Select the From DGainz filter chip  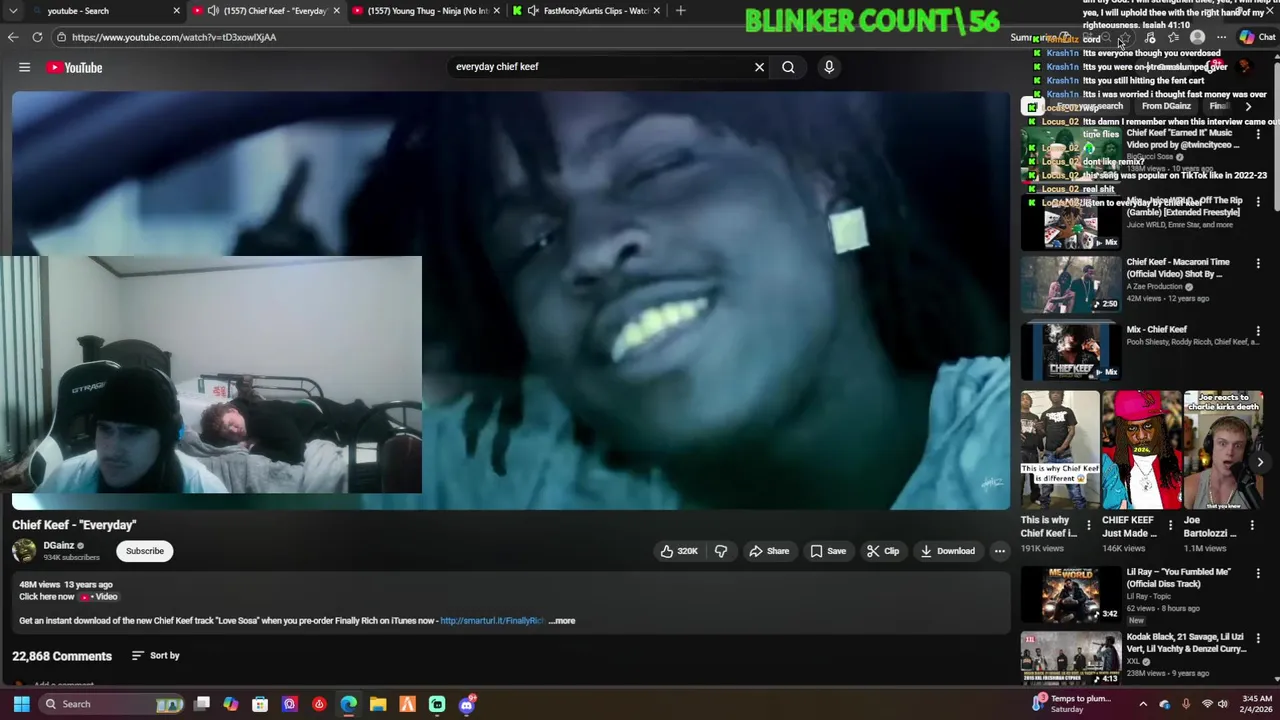coord(1166,106)
